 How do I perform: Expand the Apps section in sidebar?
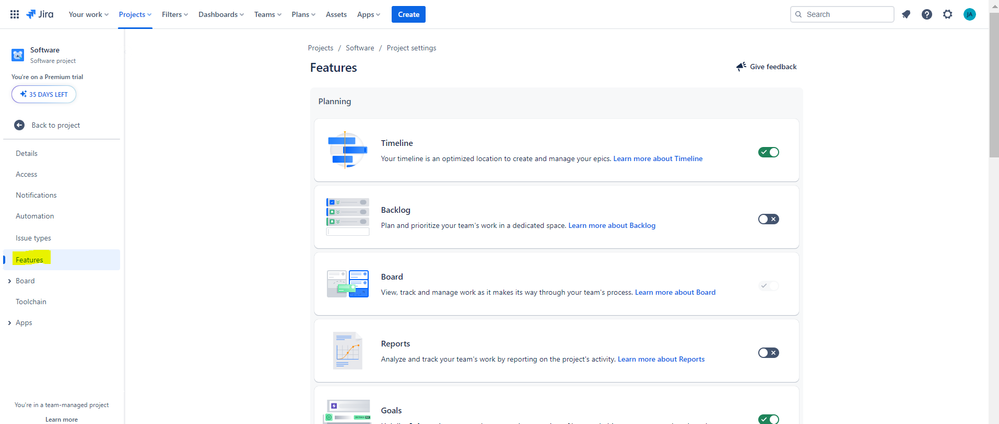coord(10,323)
